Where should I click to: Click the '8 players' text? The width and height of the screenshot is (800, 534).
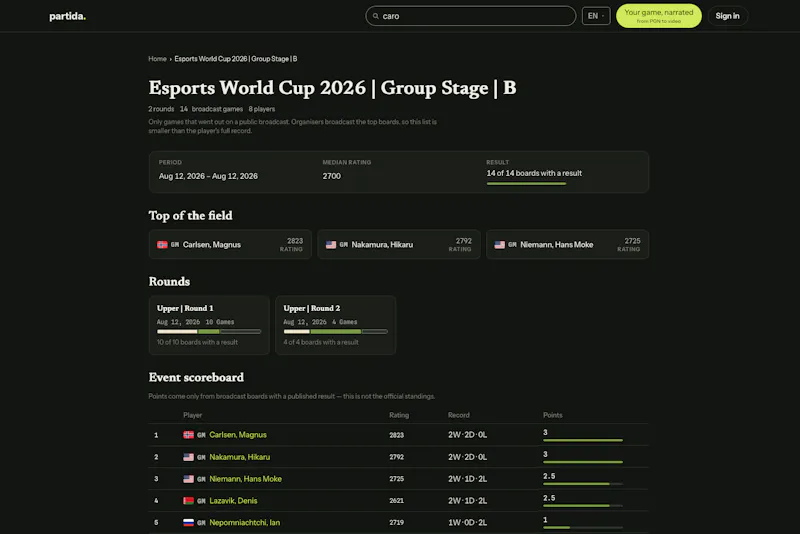click(262, 109)
